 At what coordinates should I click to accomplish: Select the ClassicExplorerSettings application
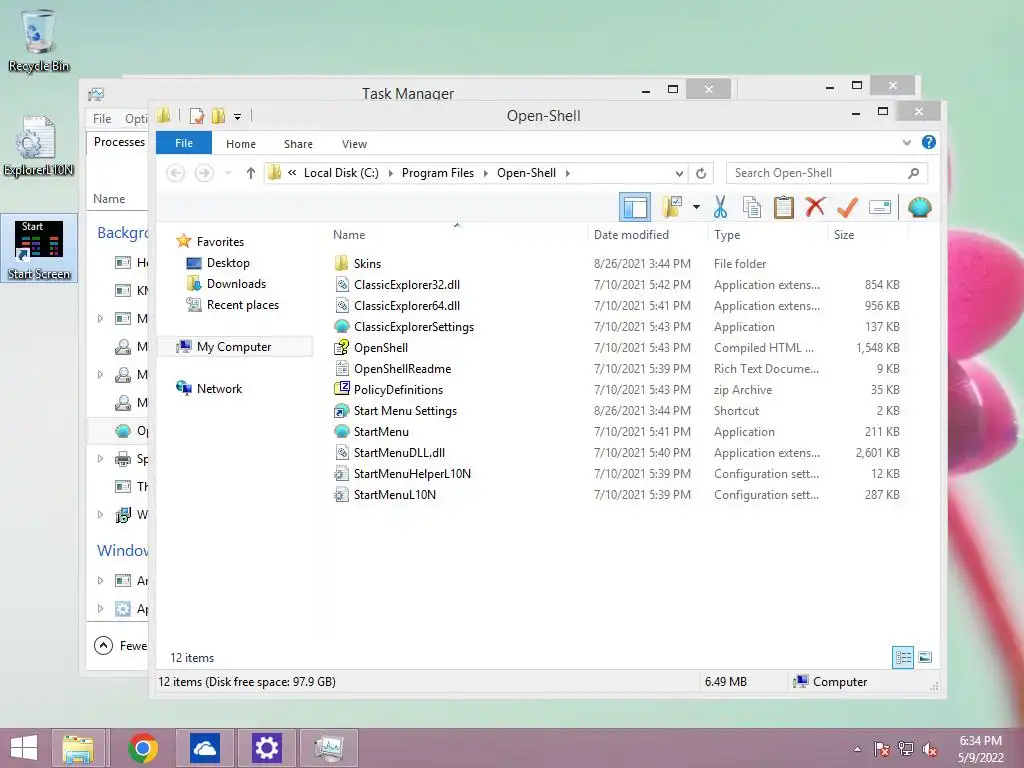click(x=413, y=327)
